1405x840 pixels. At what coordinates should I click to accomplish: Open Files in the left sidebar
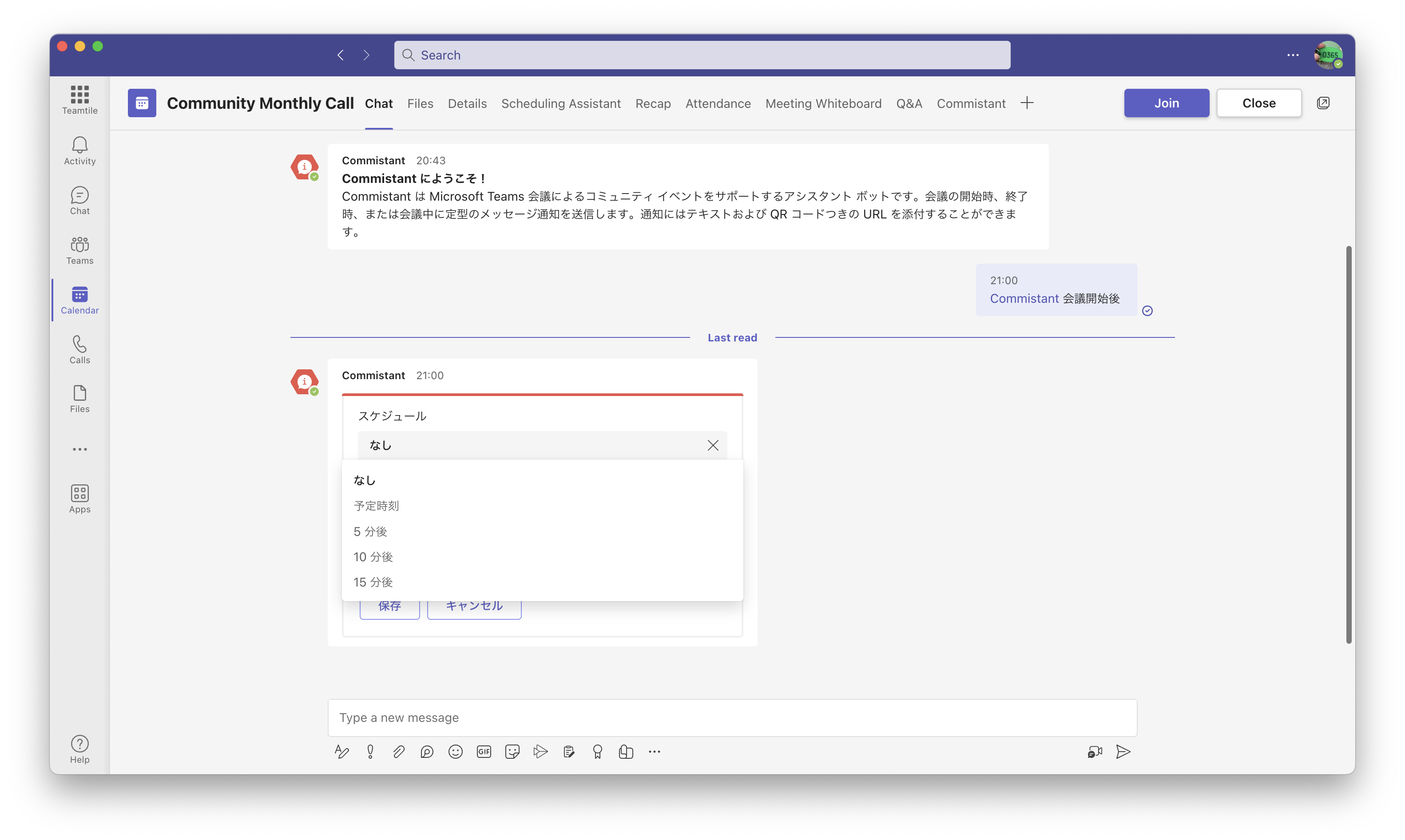click(x=80, y=399)
